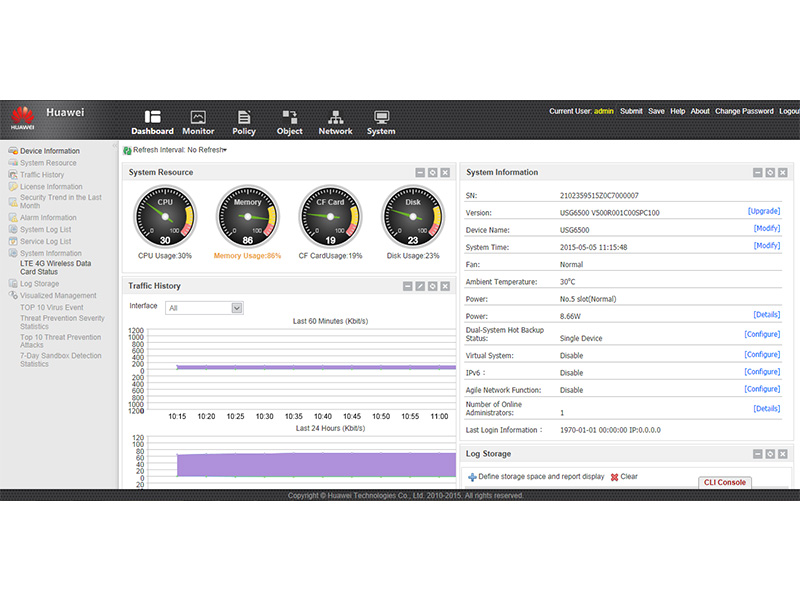
Task: Select Alarm Information in sidebar
Action: point(48,217)
